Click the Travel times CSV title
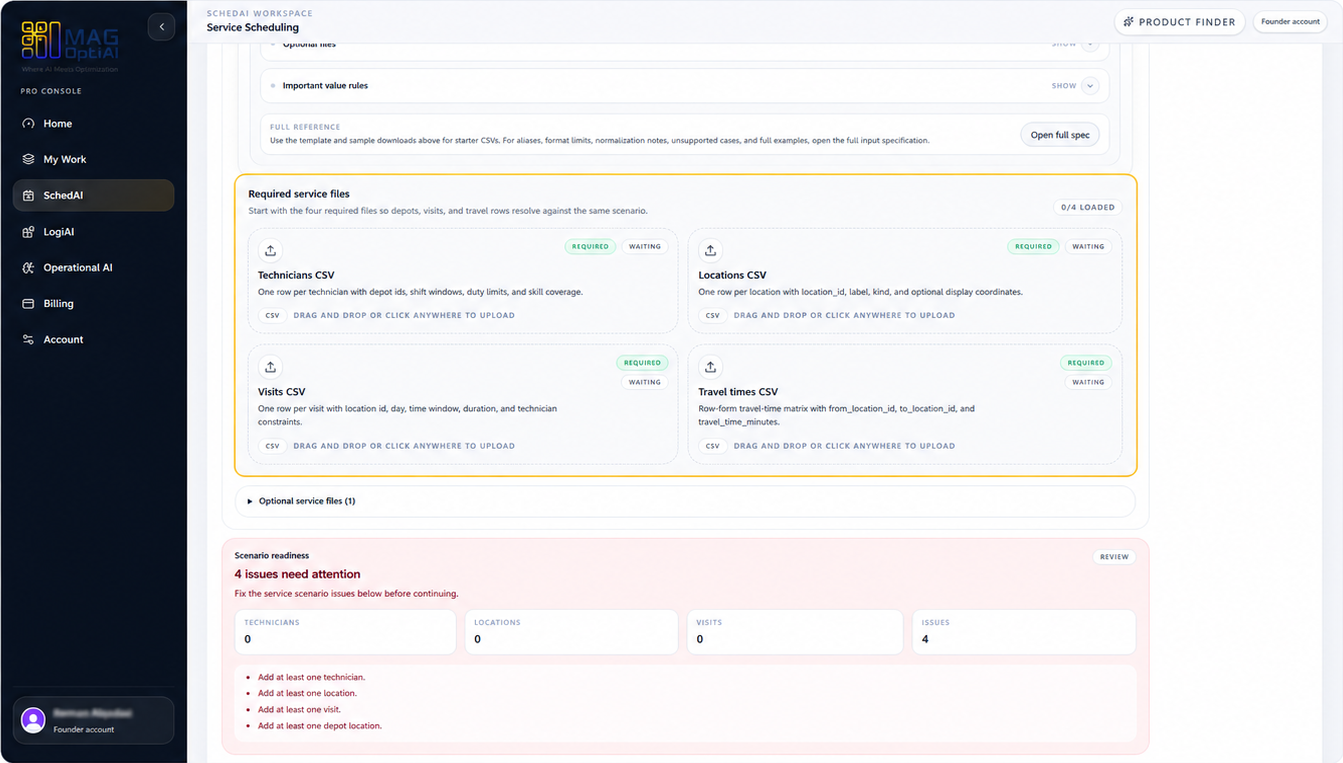The image size is (1343, 763). click(738, 392)
